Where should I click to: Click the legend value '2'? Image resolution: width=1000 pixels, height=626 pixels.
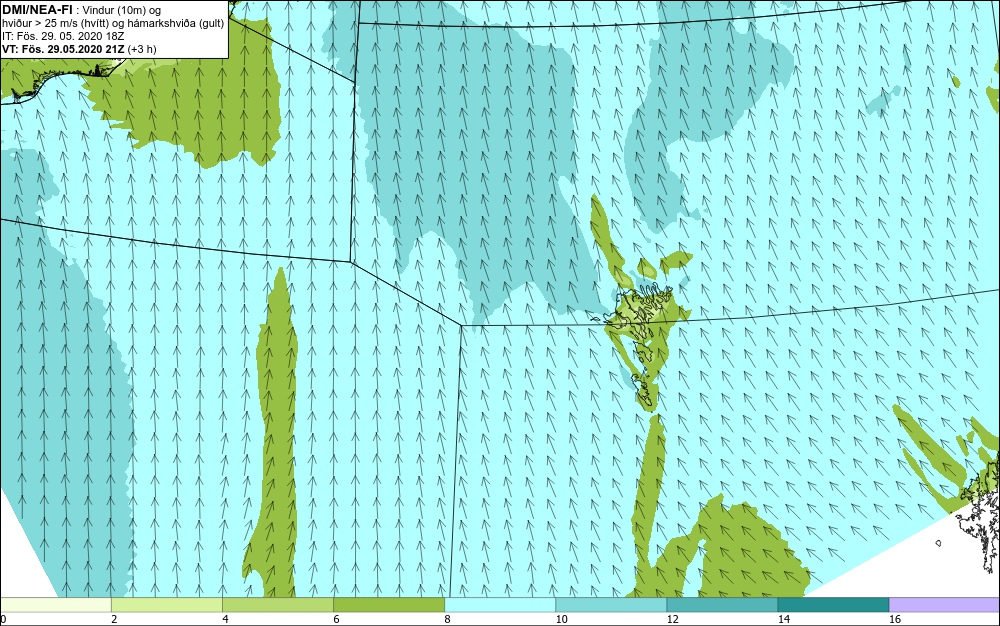click(x=114, y=619)
